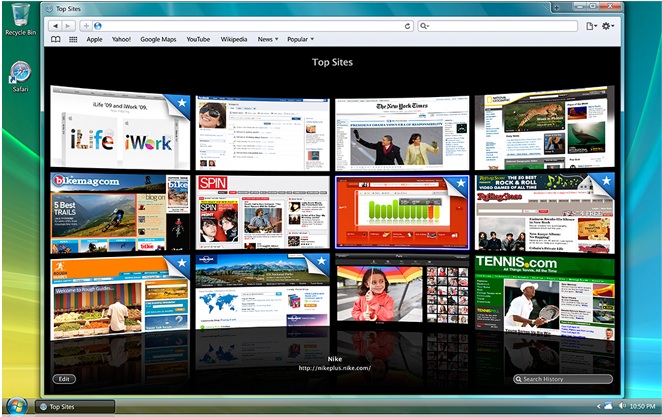Go forward with the Forward arrow button

68,26
